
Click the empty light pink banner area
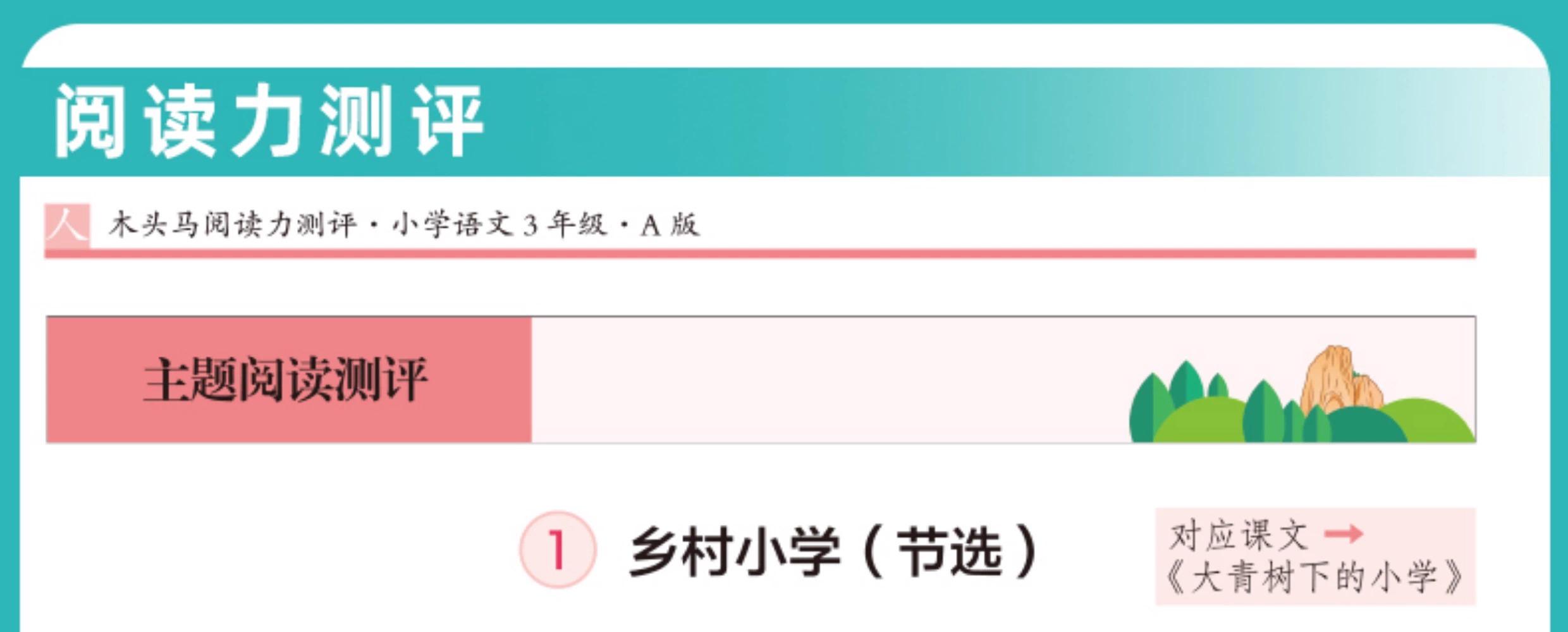point(822,379)
